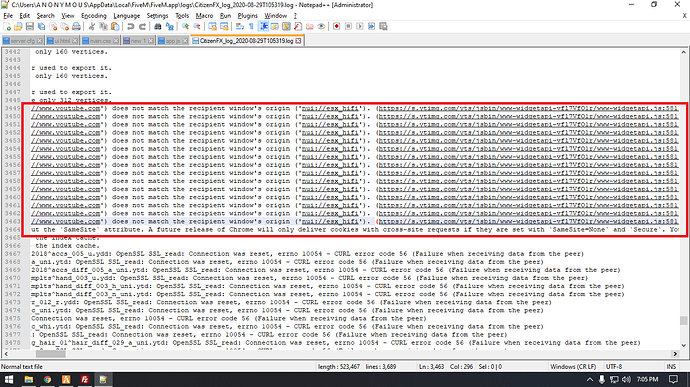Open the Macro menu
This screenshot has width=690, height=387.
(204, 15)
